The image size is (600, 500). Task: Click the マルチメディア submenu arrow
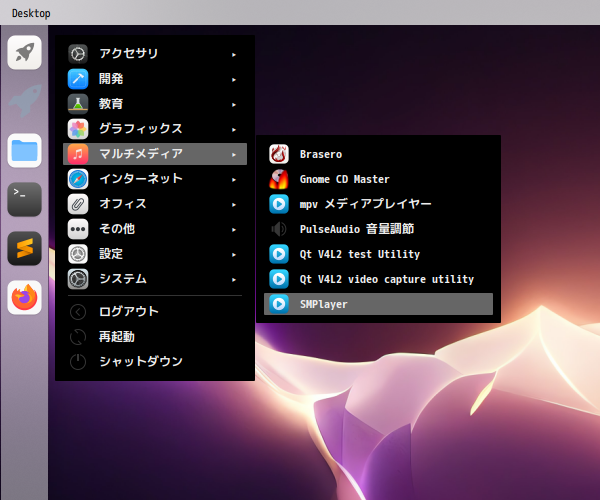(234, 155)
